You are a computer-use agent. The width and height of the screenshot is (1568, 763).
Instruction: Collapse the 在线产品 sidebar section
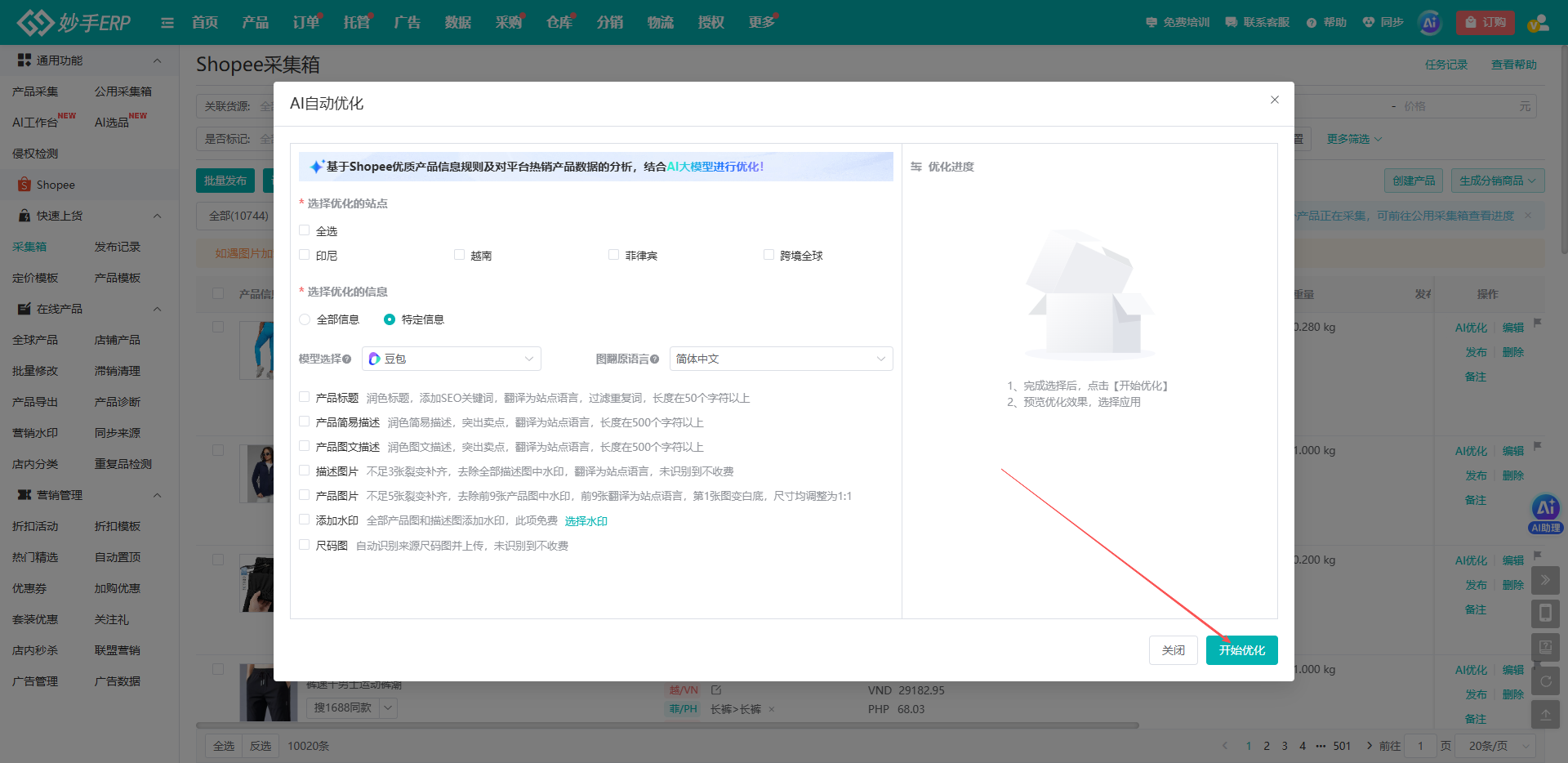click(x=158, y=309)
